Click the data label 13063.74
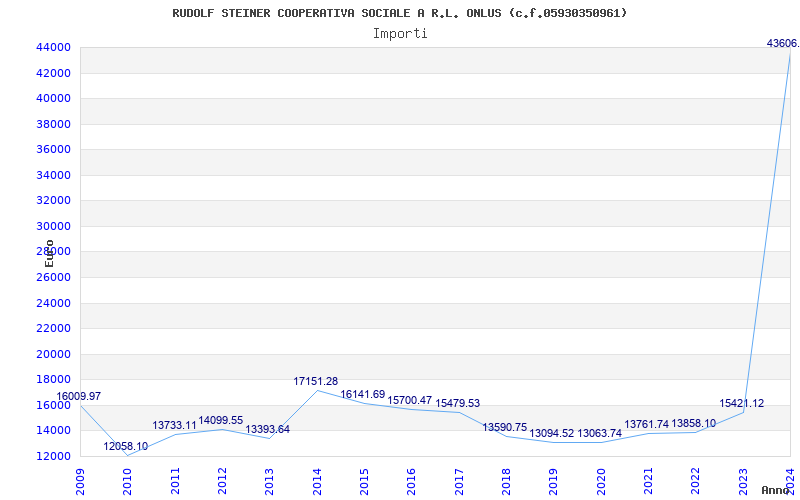Viewport: 800px width, 500px height. click(x=600, y=433)
